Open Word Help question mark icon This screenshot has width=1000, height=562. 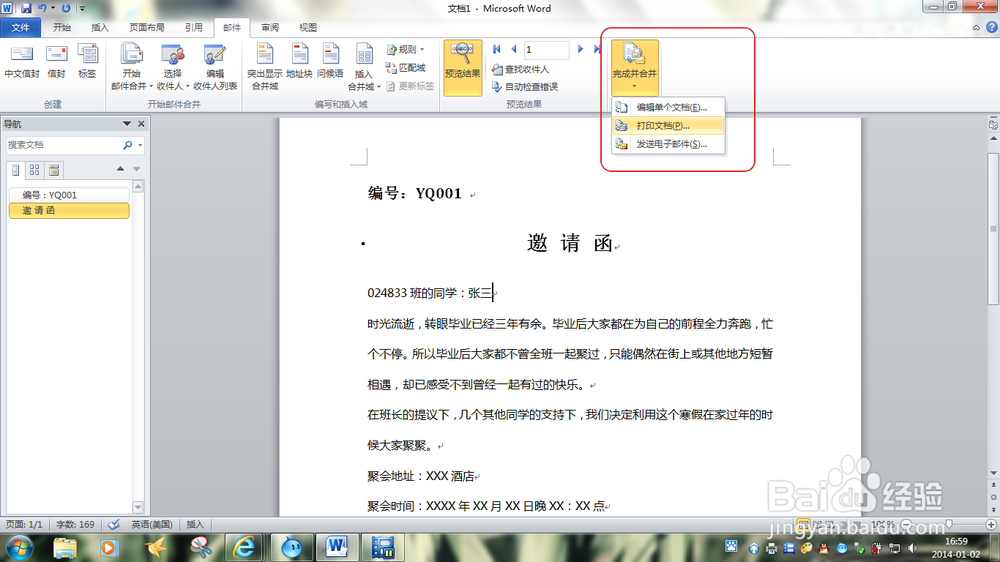click(x=992, y=27)
